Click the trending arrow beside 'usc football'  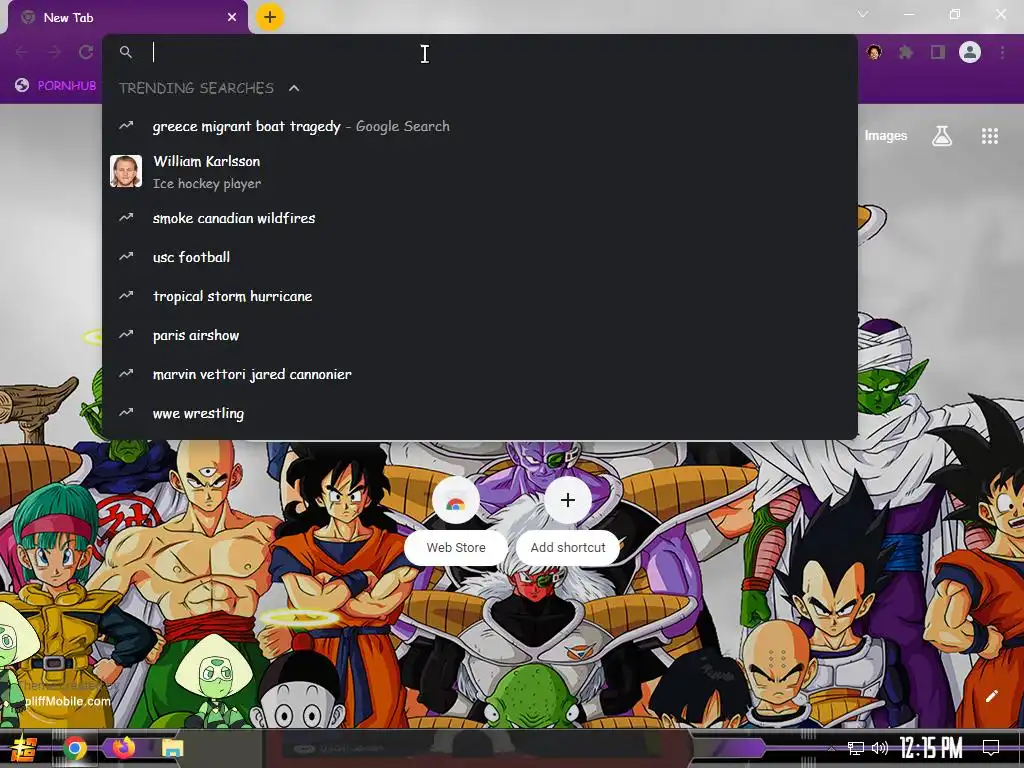(x=126, y=256)
